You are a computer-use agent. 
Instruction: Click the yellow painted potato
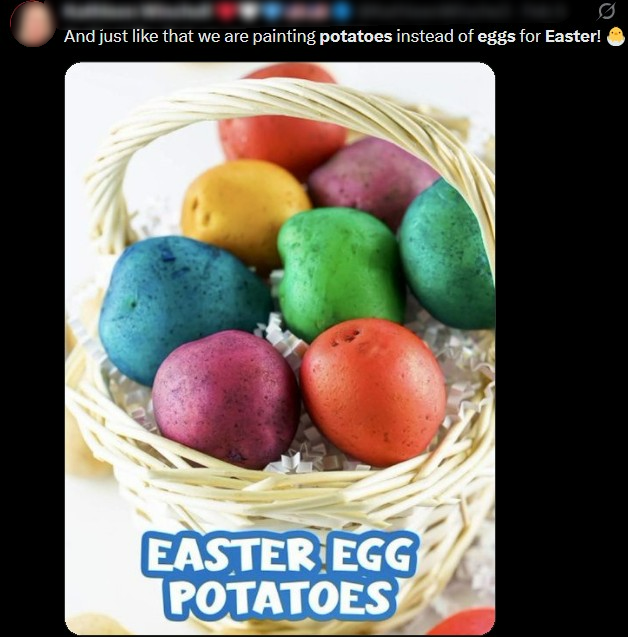244,213
